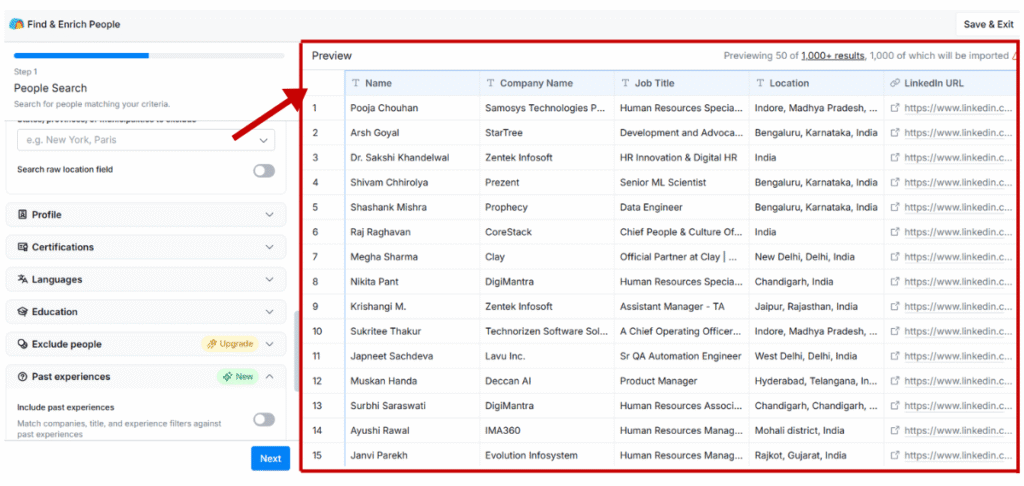The image size is (1024, 486).
Task: Click the Education graduation cap icon
Action: tap(23, 312)
